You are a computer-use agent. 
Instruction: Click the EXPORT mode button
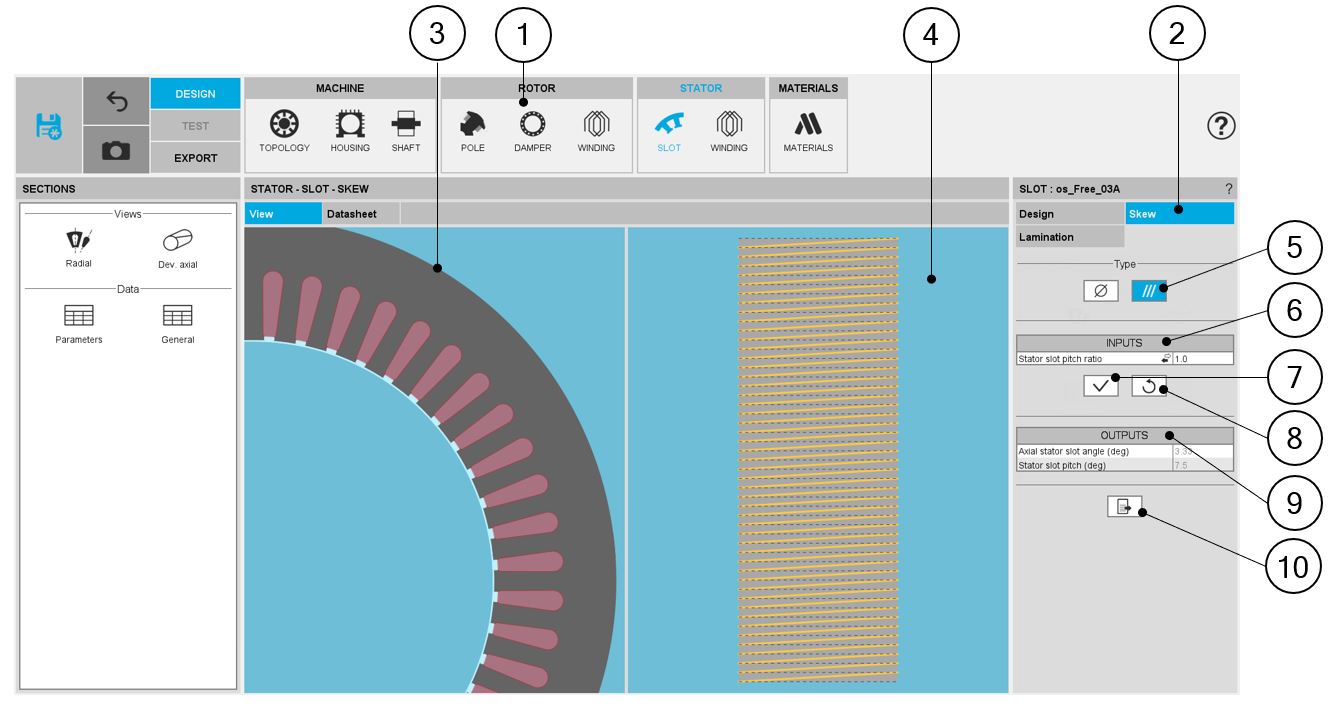click(195, 158)
